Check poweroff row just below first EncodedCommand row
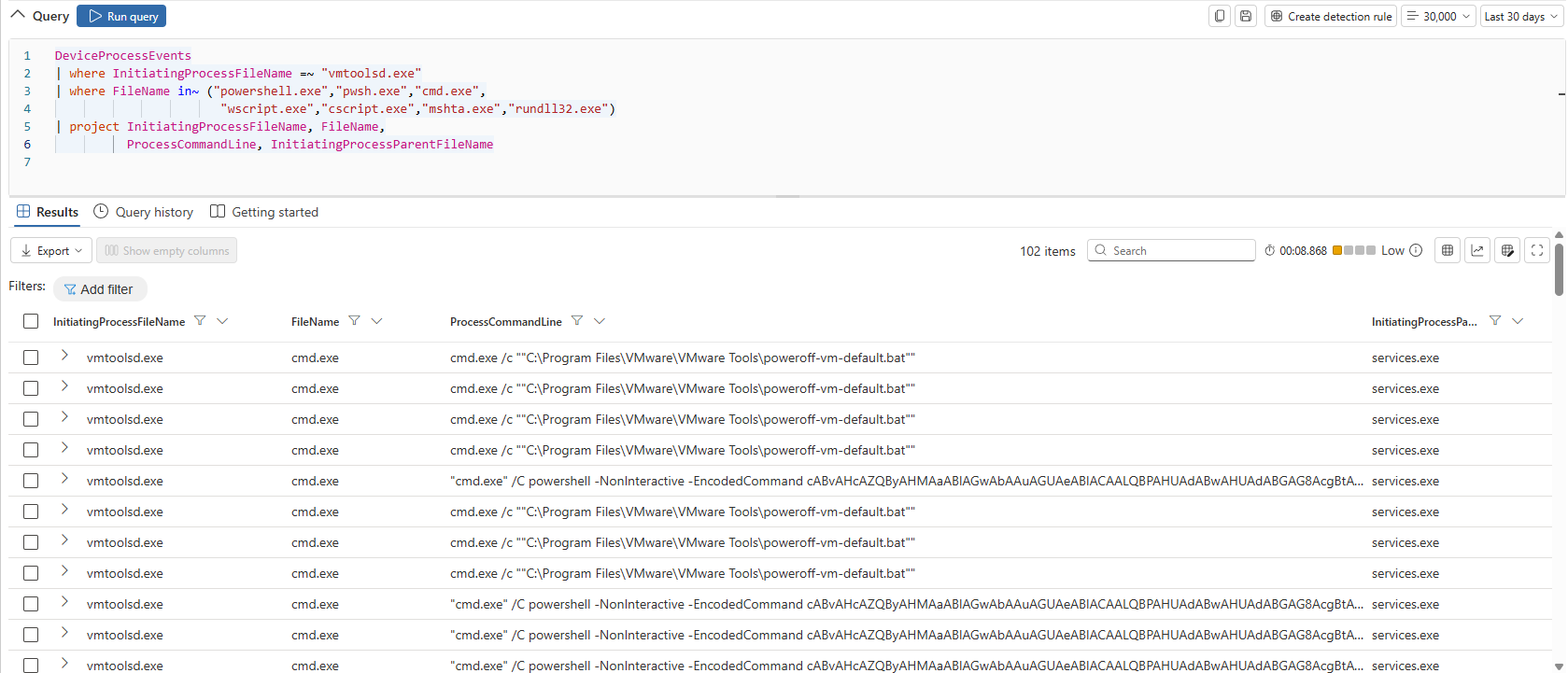Image resolution: width=1568 pixels, height=673 pixels. [31, 512]
